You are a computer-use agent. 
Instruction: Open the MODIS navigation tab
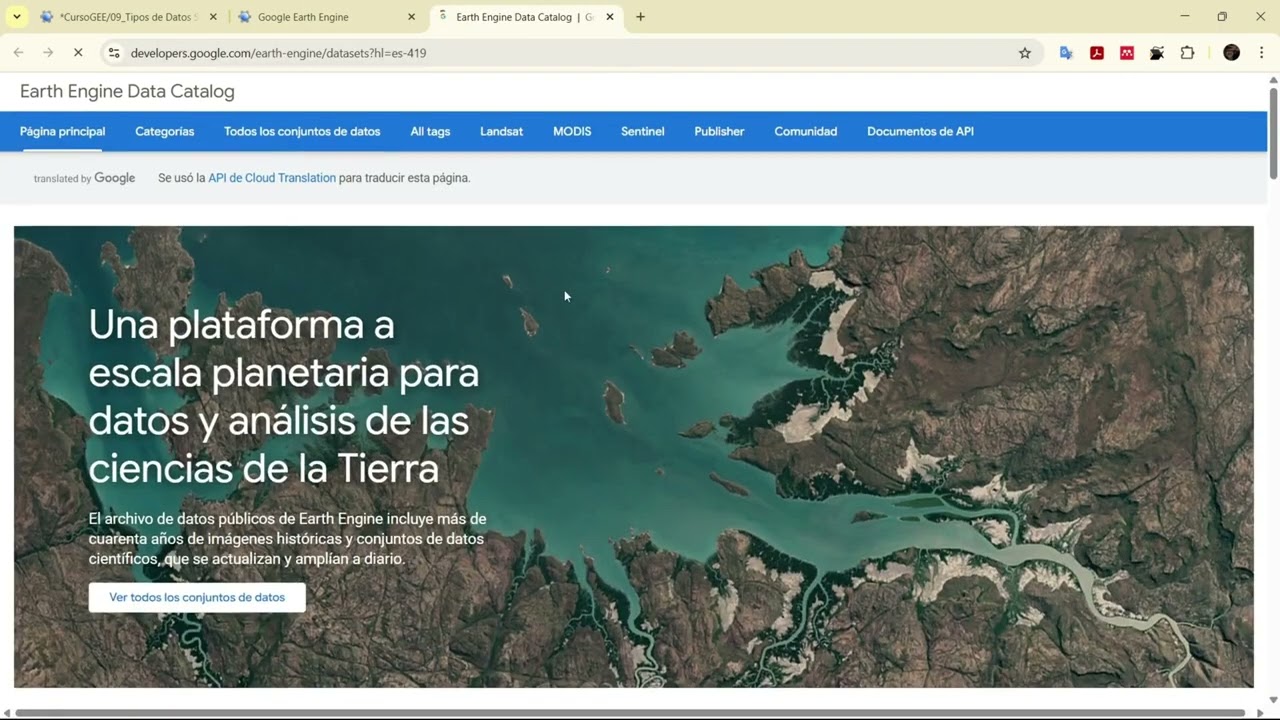tap(572, 131)
